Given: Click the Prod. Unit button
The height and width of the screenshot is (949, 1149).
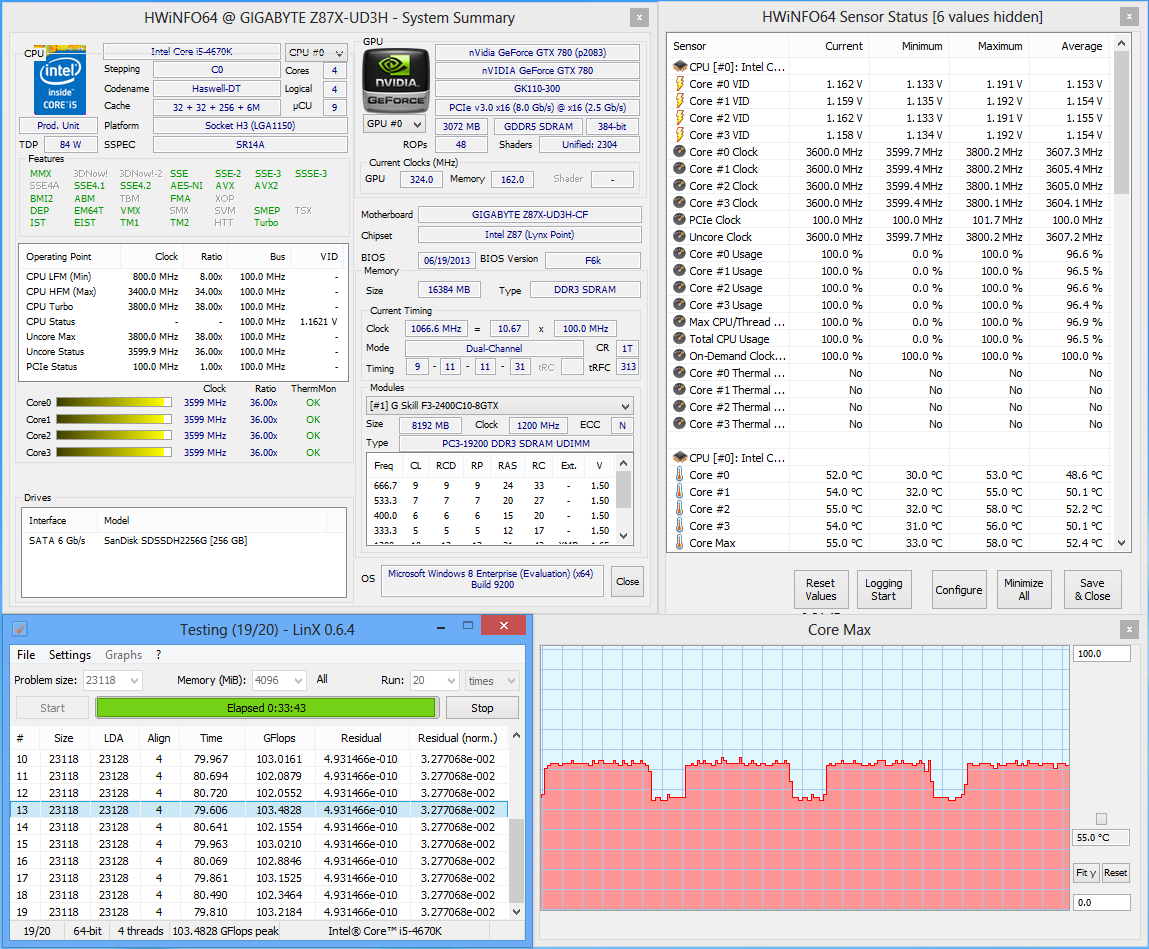Looking at the screenshot, I should tap(58, 125).
